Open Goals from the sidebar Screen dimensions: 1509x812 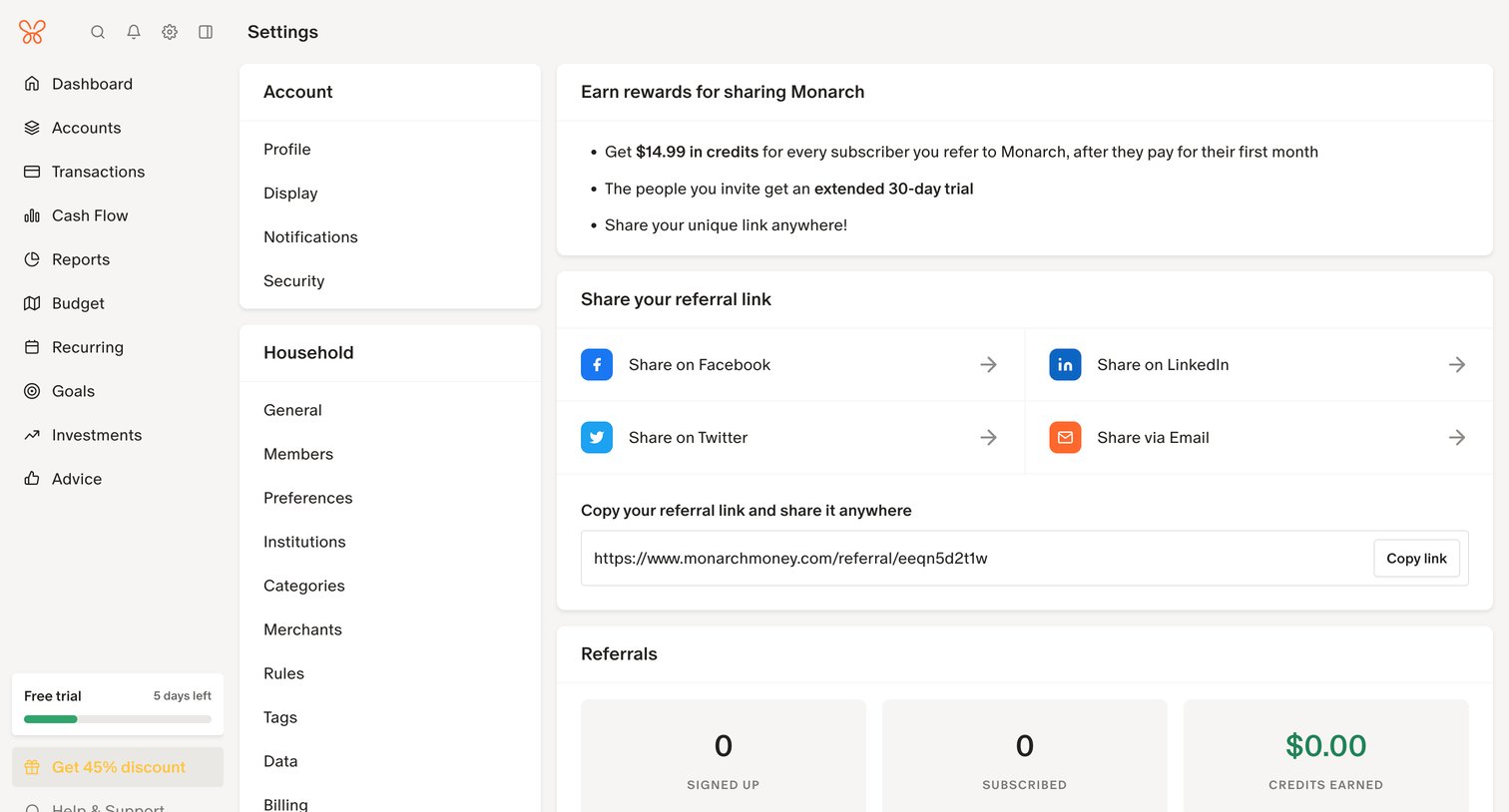coord(118,391)
